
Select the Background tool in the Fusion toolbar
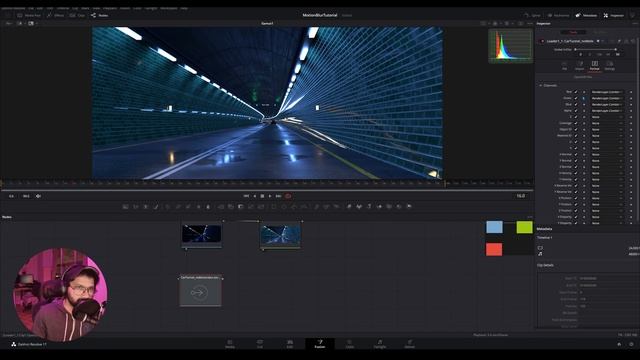tap(126, 207)
